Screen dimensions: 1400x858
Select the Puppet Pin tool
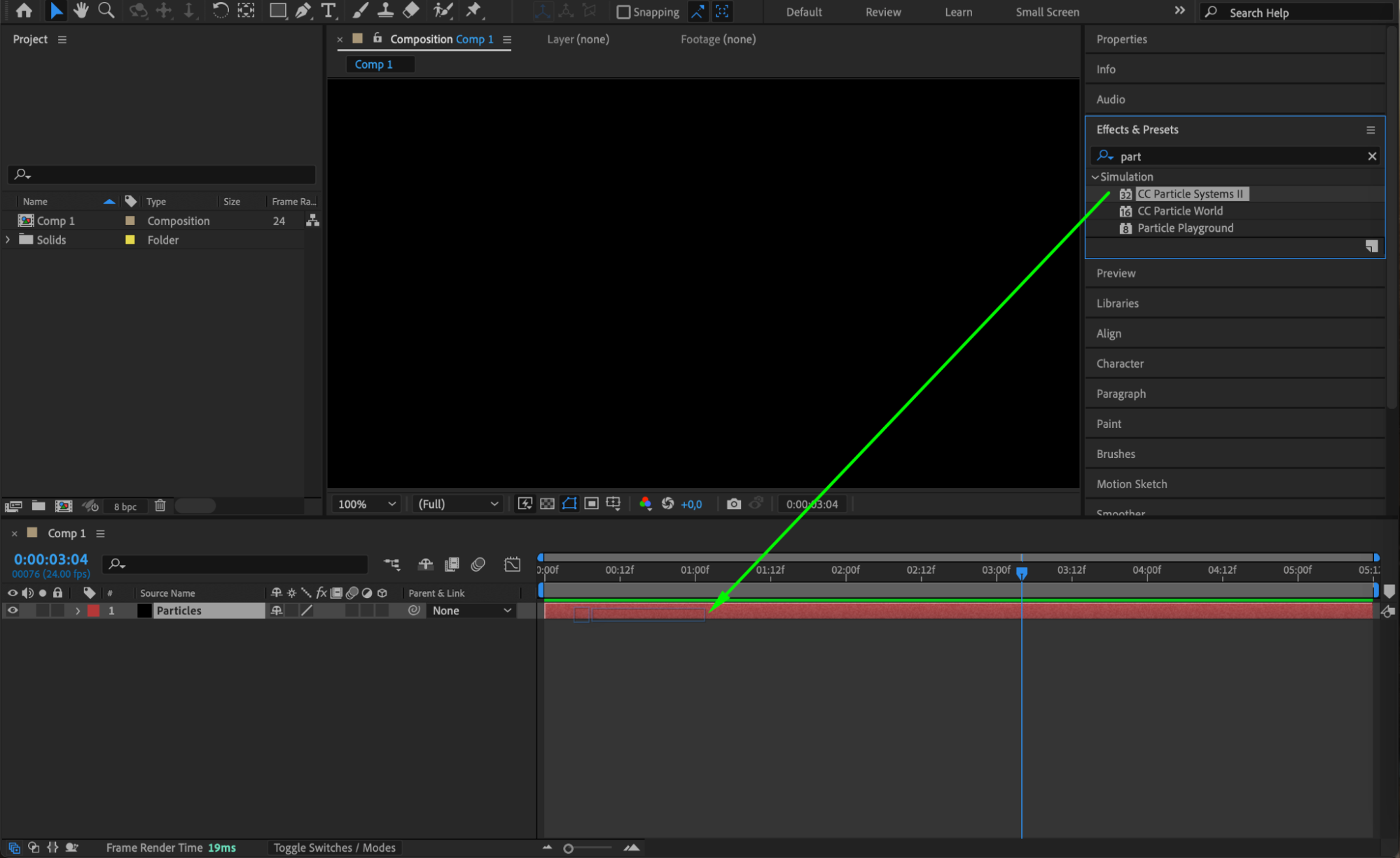tap(474, 11)
